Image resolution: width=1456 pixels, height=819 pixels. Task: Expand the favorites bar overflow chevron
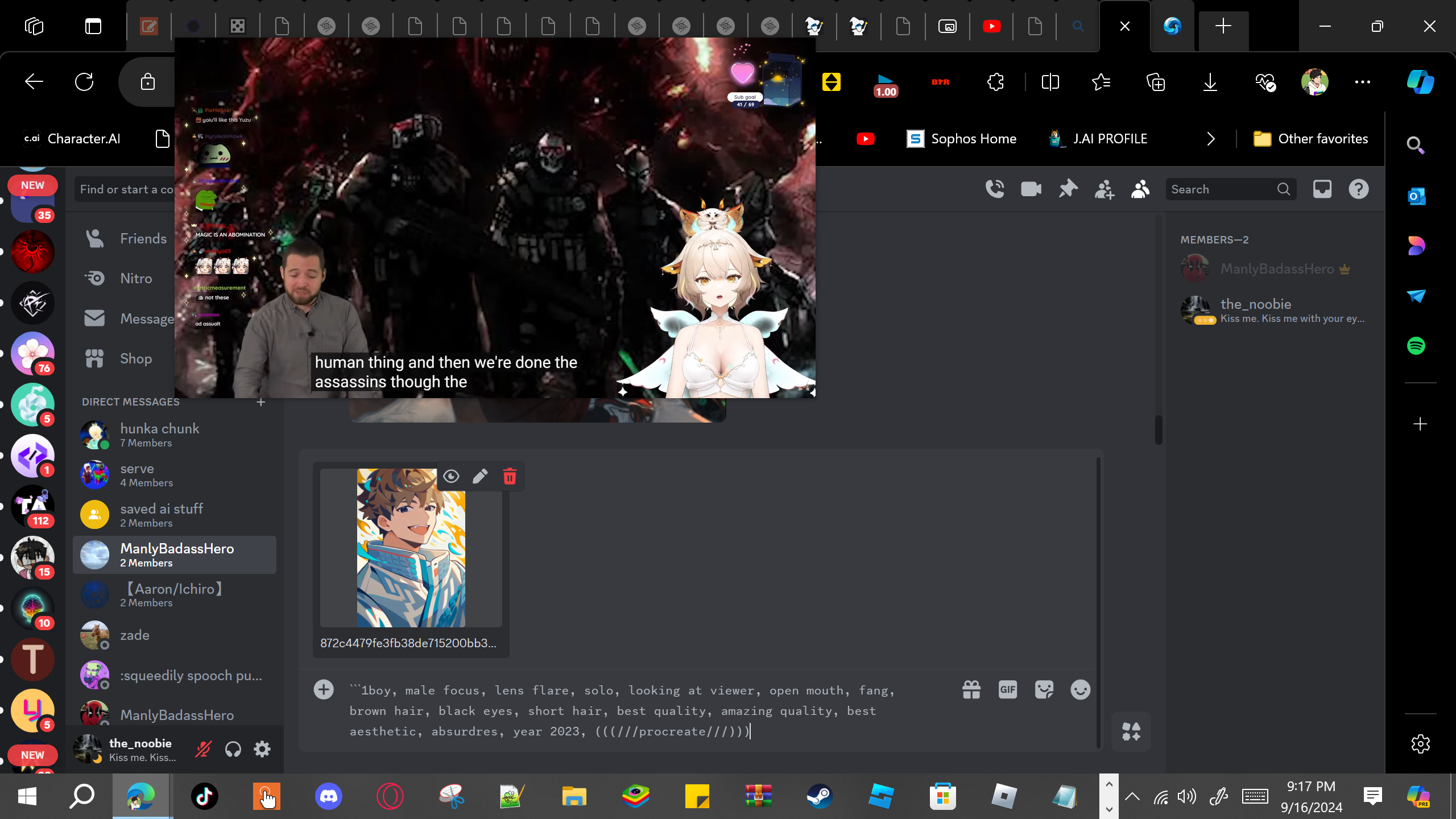[1211, 139]
